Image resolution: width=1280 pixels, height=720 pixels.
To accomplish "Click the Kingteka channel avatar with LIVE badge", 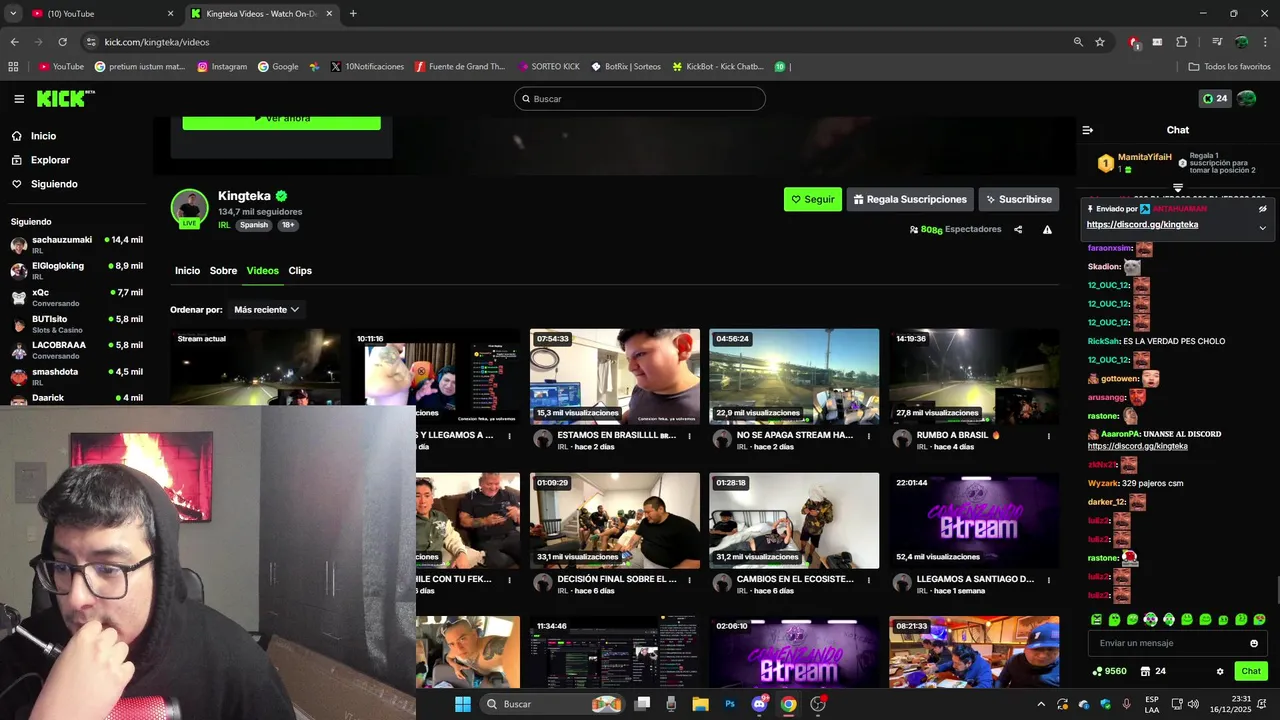I will 189,208.
